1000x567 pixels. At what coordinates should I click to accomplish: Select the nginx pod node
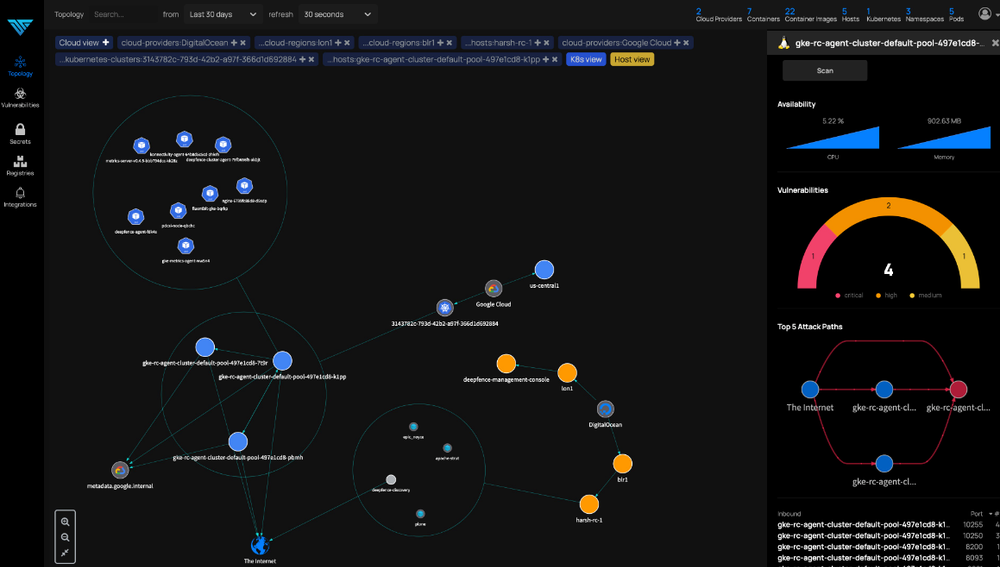[244, 186]
